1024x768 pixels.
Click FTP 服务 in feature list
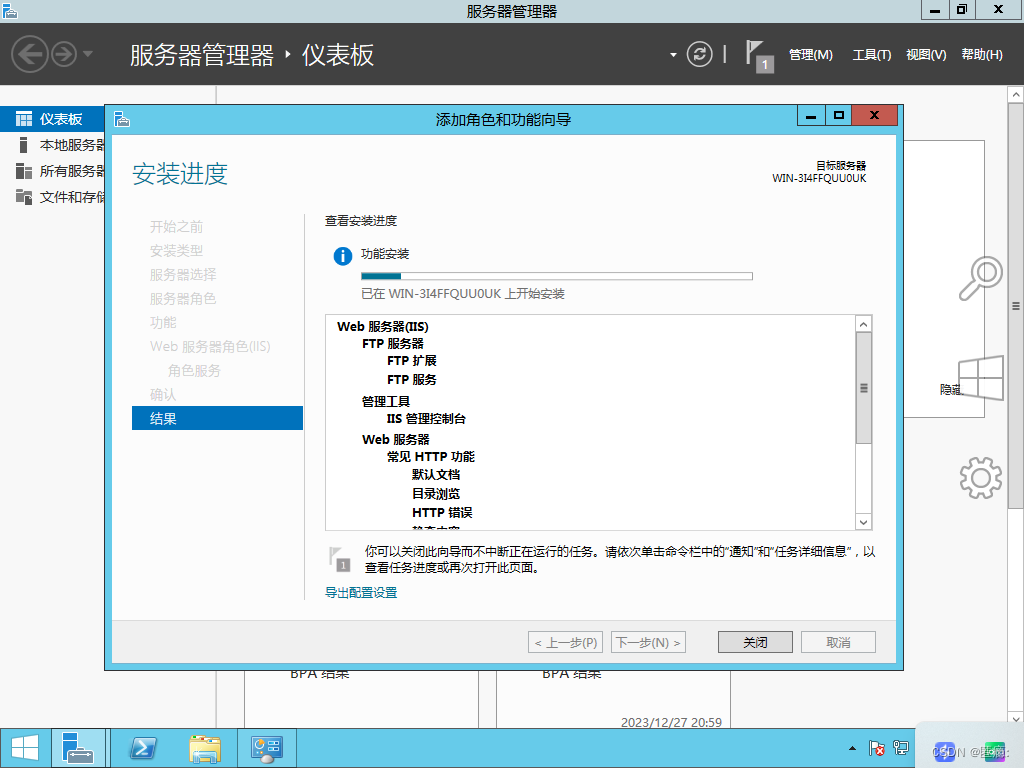coord(411,379)
